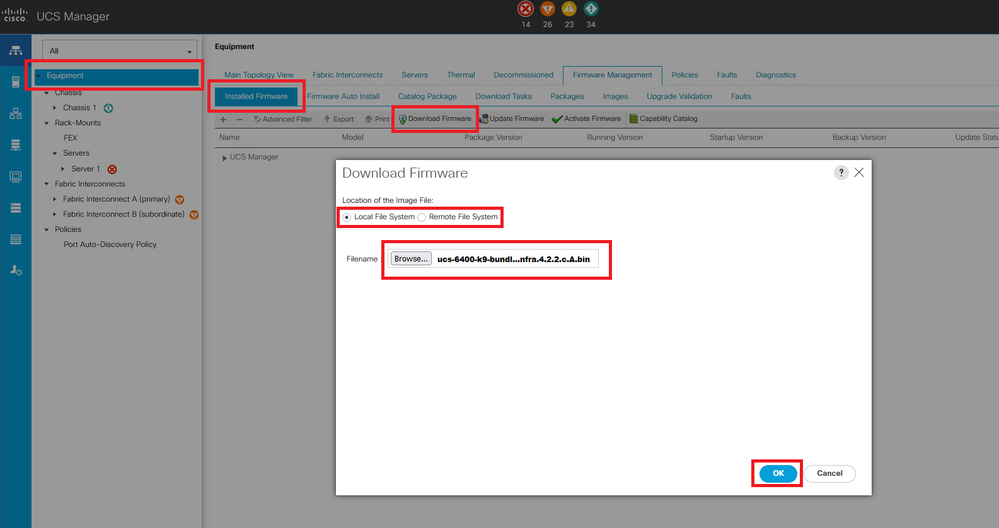Screen dimensions: 999x528
Task: Click Print in the toolbar
Action: (x=377, y=119)
